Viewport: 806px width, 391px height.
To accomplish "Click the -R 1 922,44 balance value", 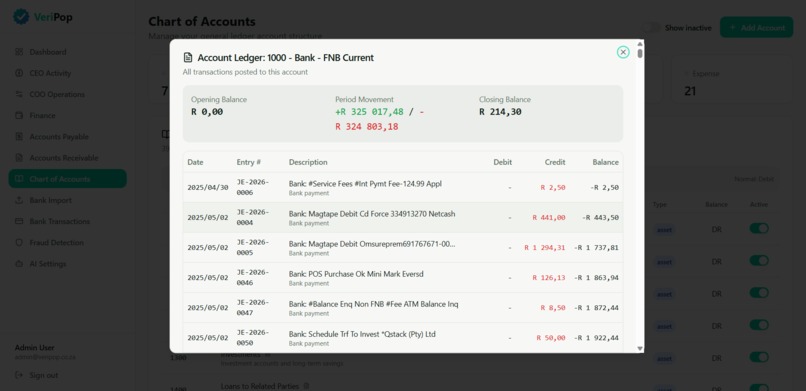I will click(x=596, y=338).
